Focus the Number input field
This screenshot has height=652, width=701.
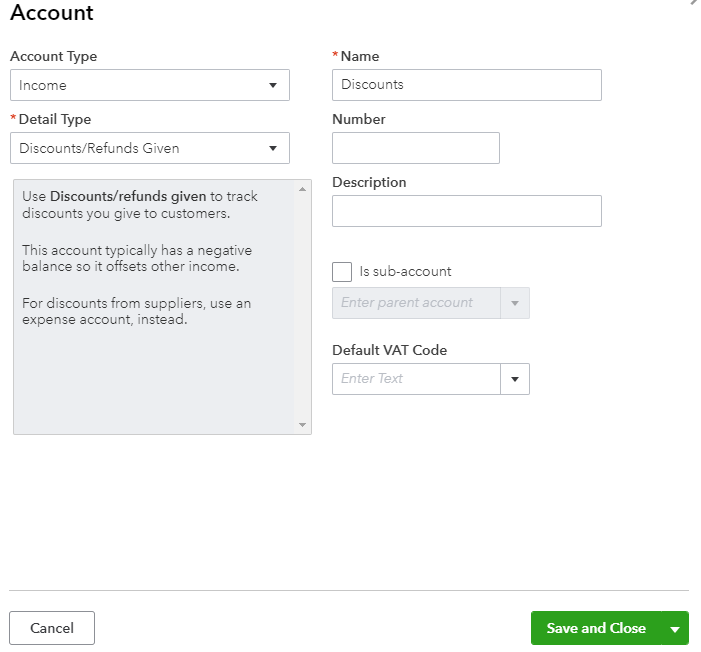point(415,148)
